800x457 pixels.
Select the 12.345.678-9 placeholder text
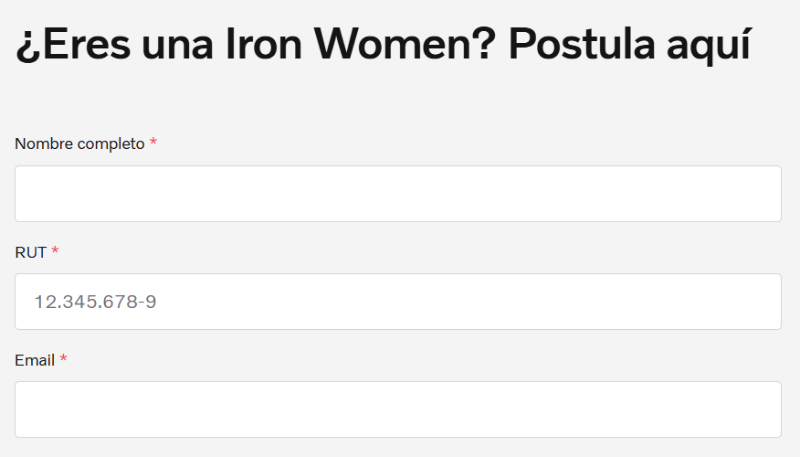[95, 301]
